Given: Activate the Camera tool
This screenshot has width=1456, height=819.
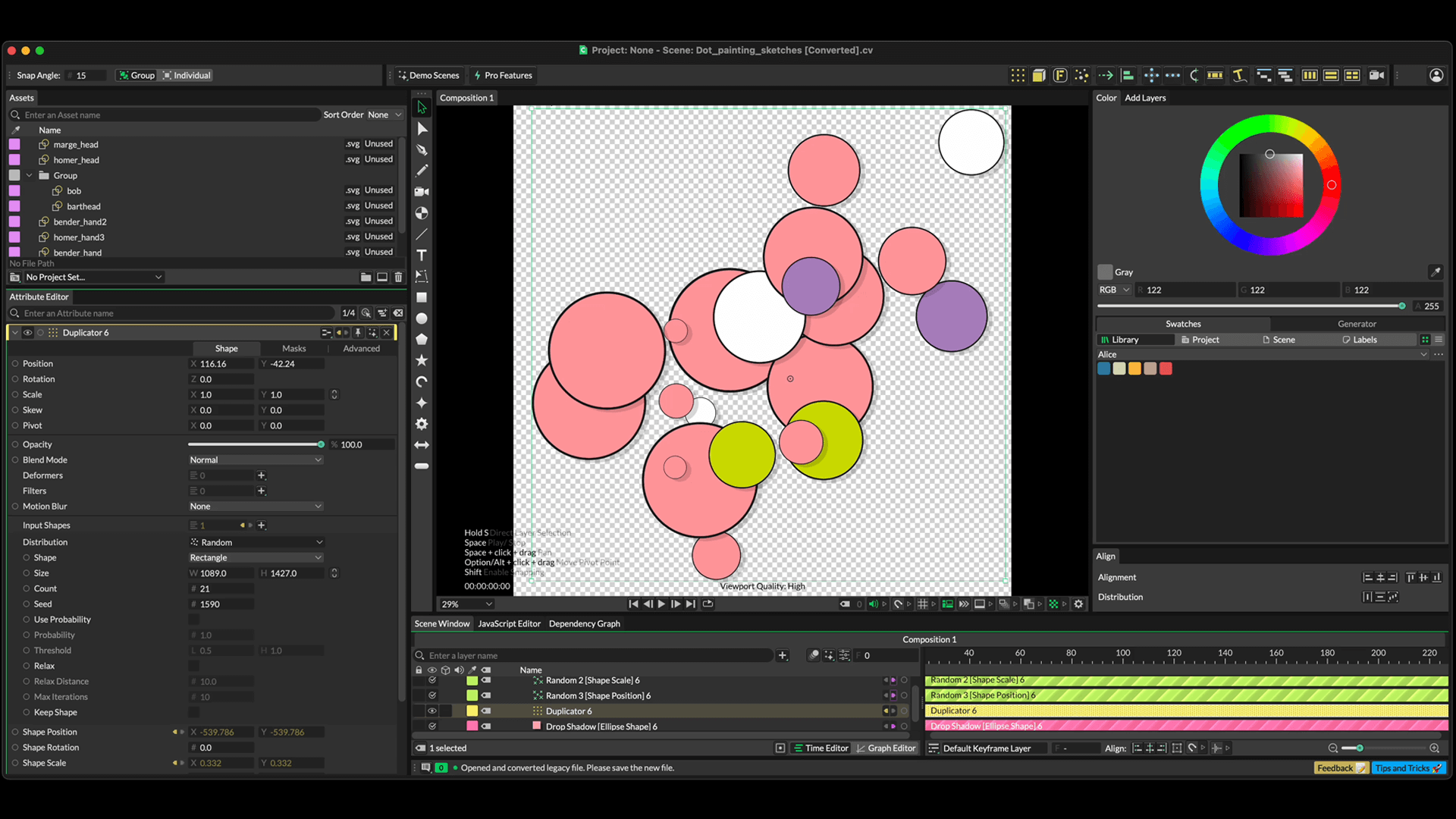Looking at the screenshot, I should click(422, 192).
